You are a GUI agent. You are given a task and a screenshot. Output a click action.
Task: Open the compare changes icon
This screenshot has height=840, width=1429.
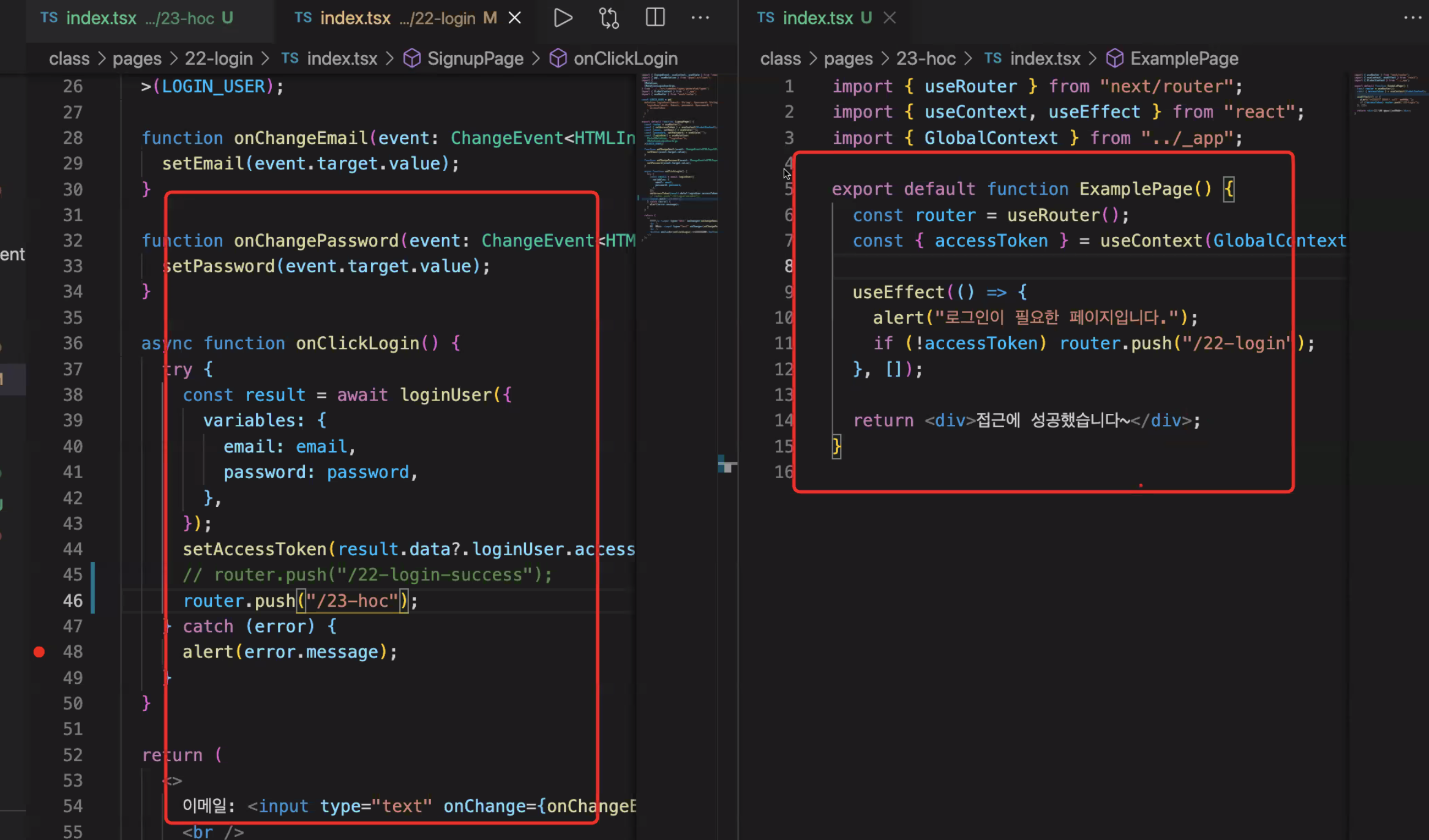[609, 18]
